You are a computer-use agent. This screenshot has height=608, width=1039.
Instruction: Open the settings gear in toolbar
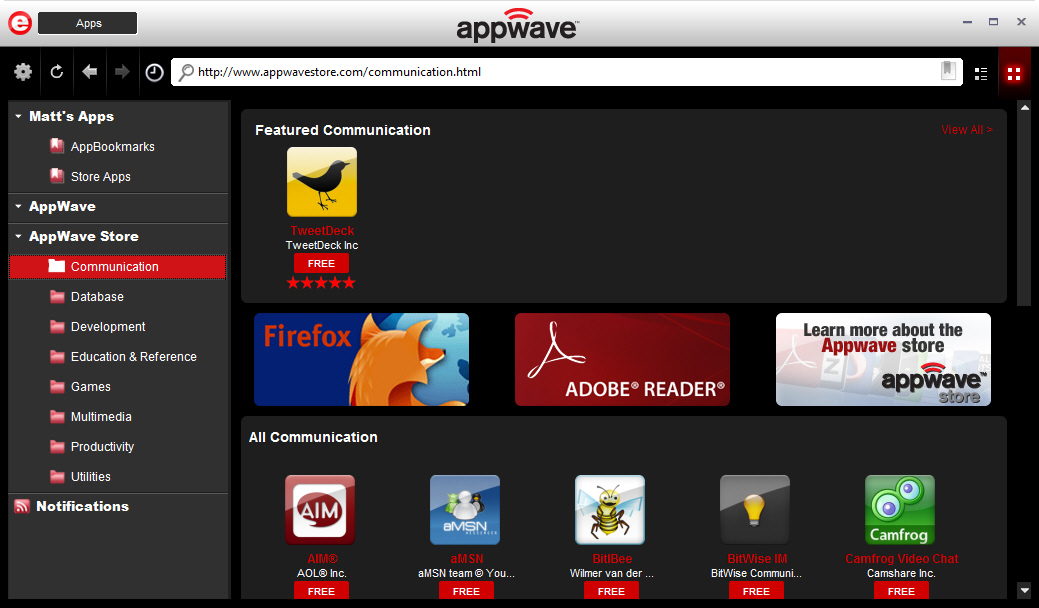(23, 72)
